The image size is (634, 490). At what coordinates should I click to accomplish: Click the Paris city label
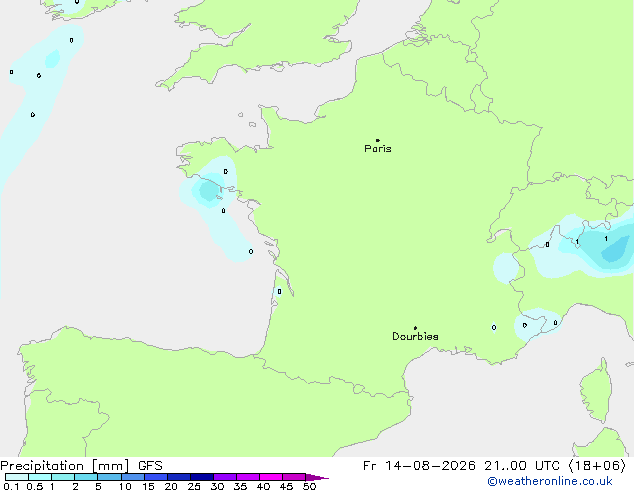(x=378, y=149)
